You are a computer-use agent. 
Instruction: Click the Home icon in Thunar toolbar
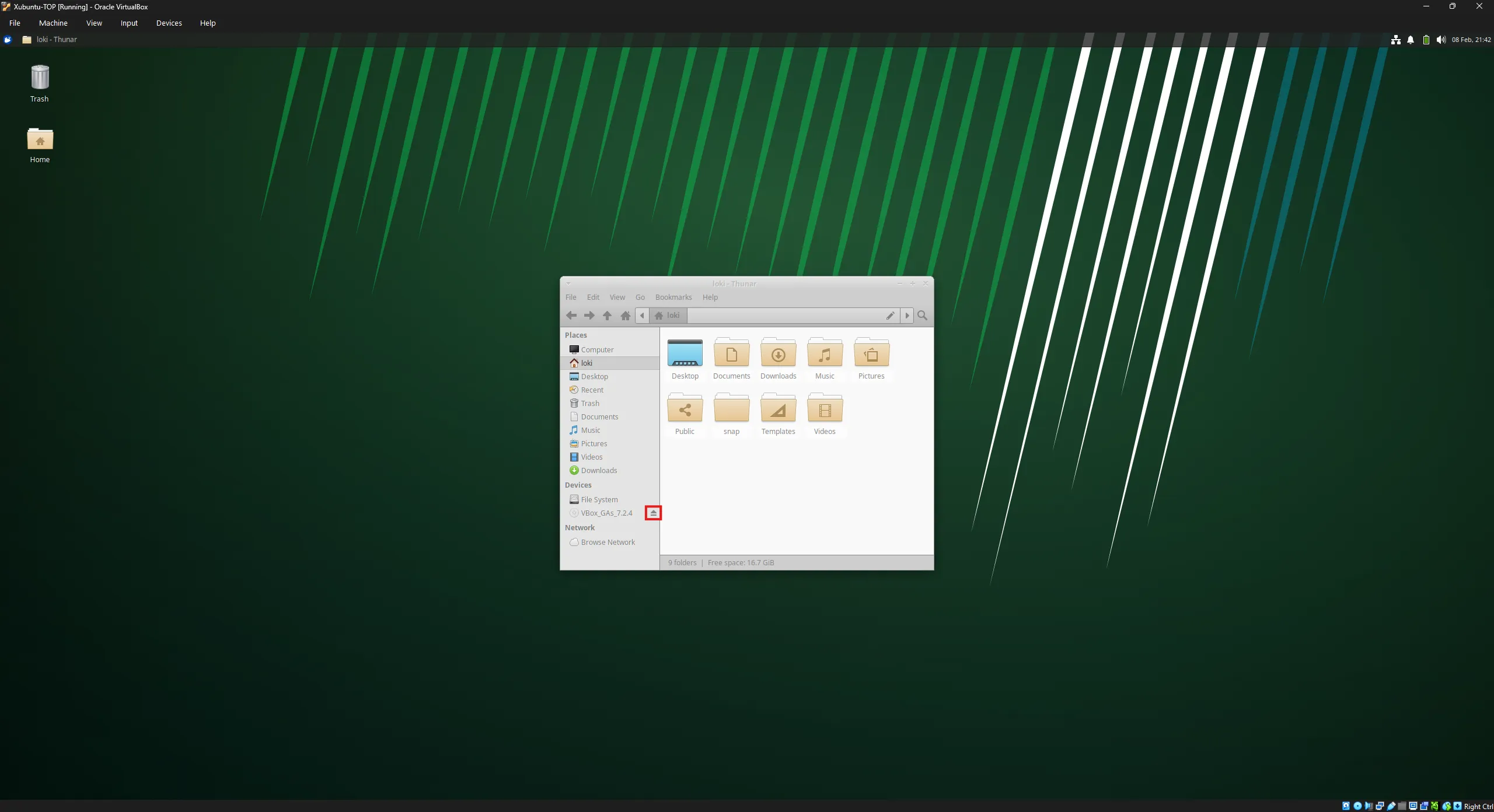click(625, 316)
